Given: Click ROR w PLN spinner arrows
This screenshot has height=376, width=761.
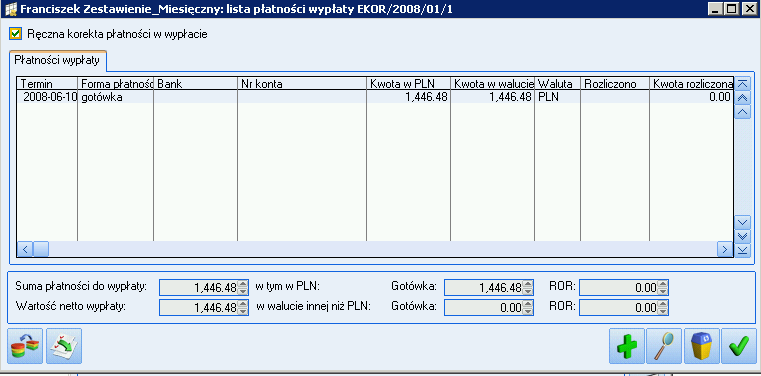Looking at the screenshot, I should click(663, 287).
